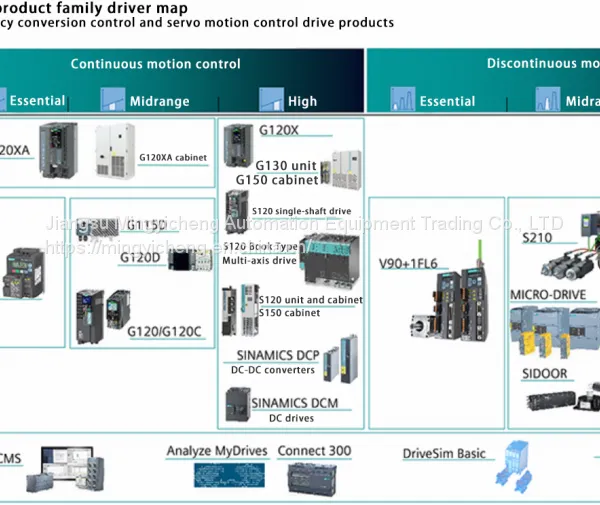The height and width of the screenshot is (505, 600).
Task: Select the SINAMICS DCP converter image
Action: click(341, 358)
